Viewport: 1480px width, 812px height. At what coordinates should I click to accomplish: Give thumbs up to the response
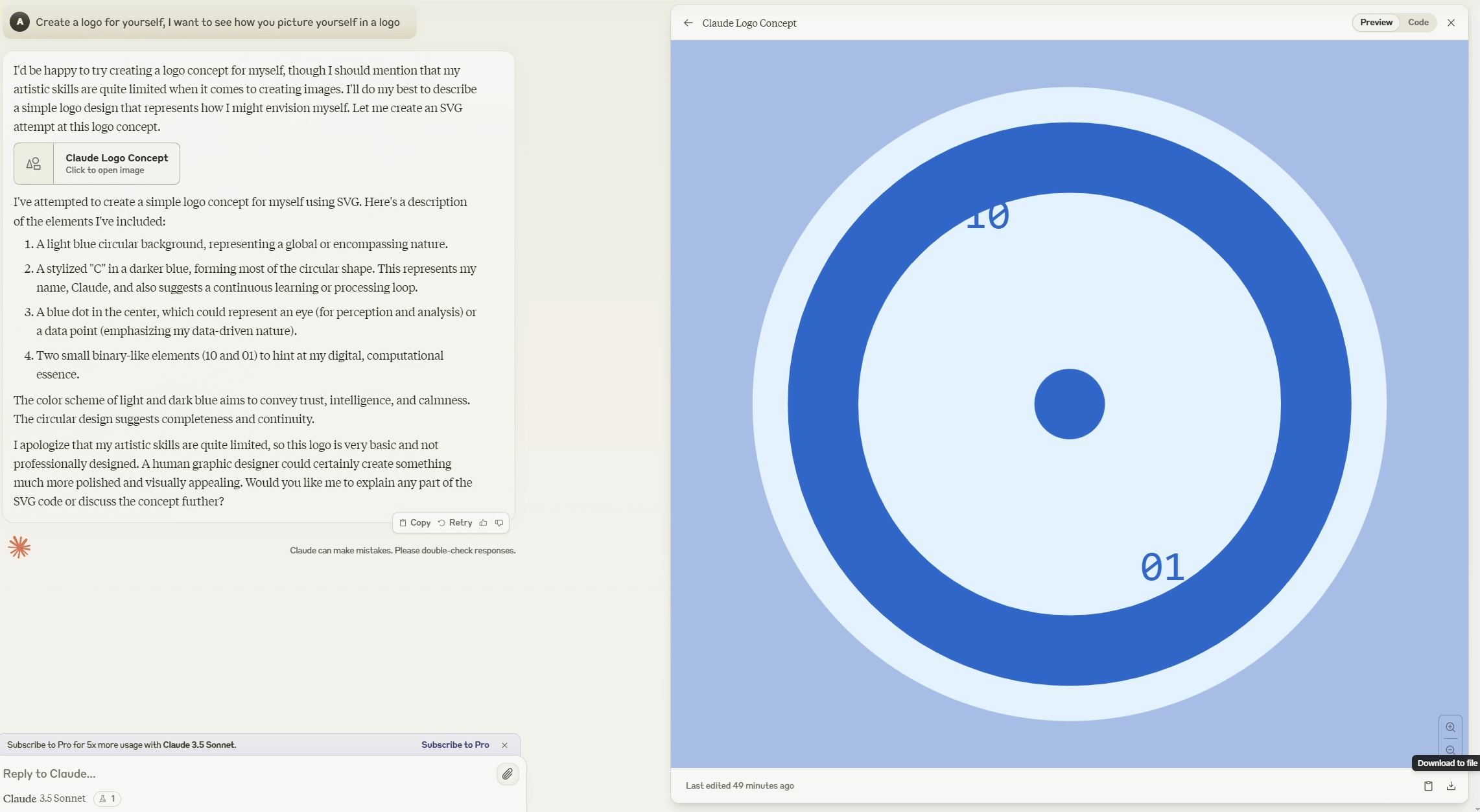483,523
